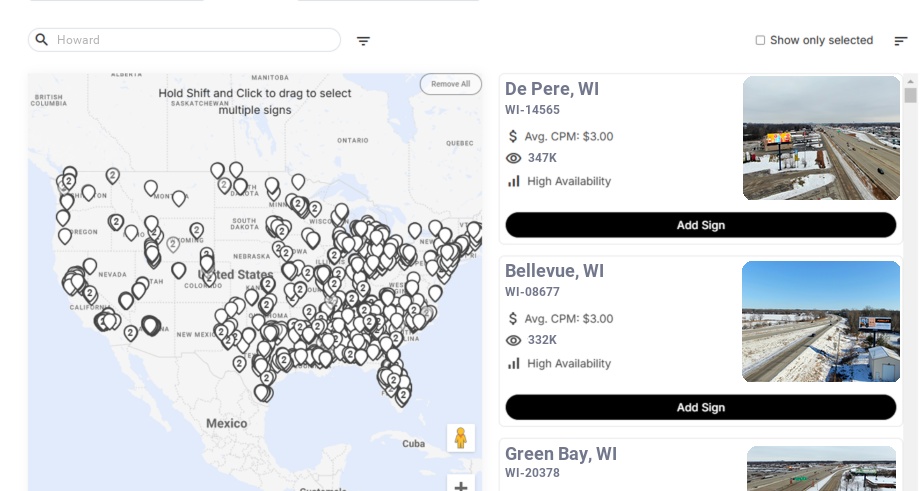Add the Bellevue, WI sign
The image size is (920, 491).
click(700, 407)
